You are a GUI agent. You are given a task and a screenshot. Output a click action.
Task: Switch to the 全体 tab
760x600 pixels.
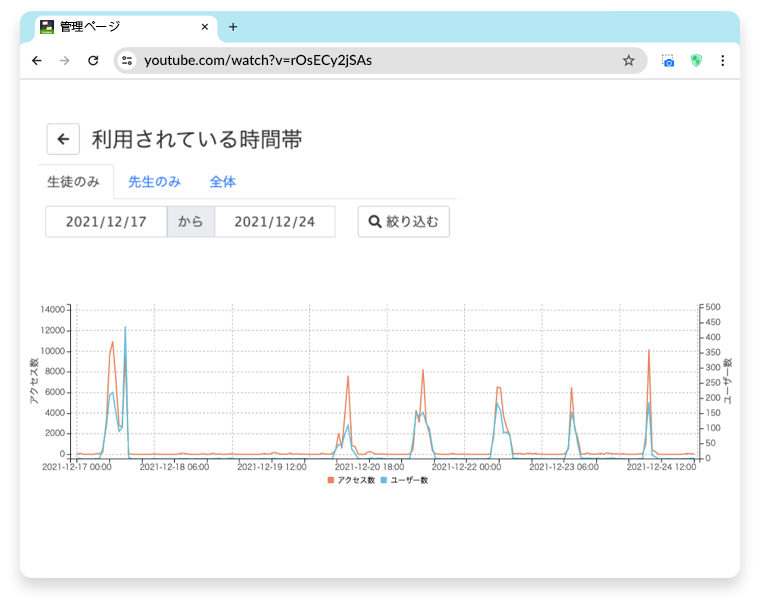(x=222, y=182)
